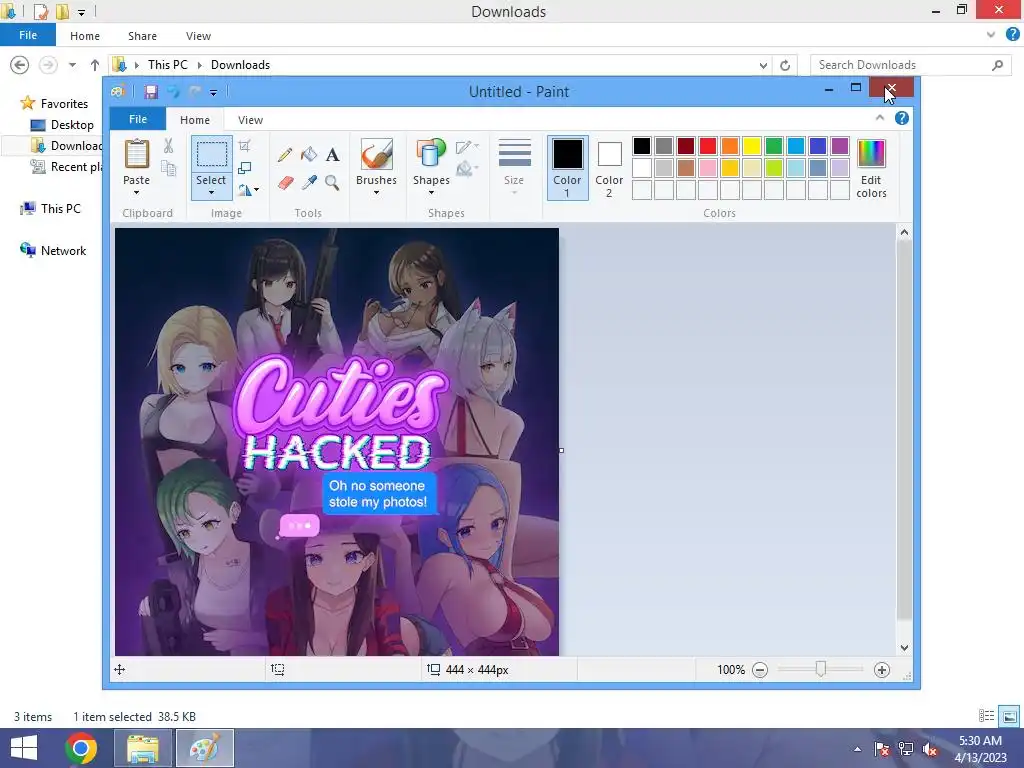Click the zoom slider handle
Viewport: 1024px width, 768px height.
(x=820, y=669)
